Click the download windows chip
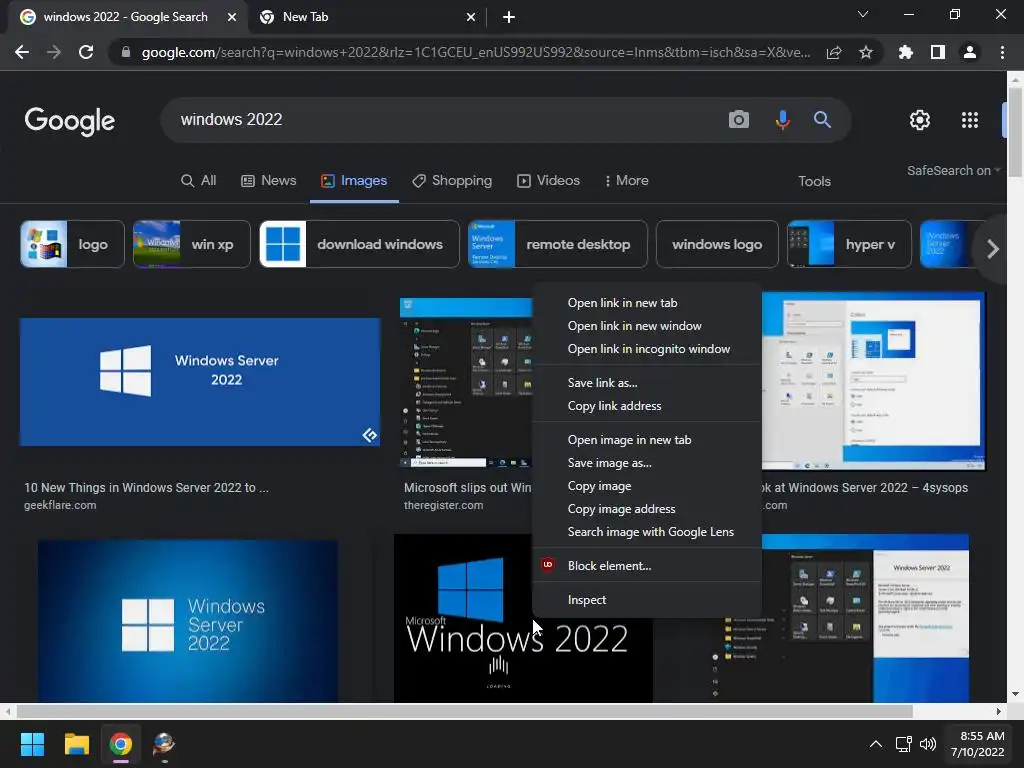Viewport: 1024px width, 768px height. [359, 244]
